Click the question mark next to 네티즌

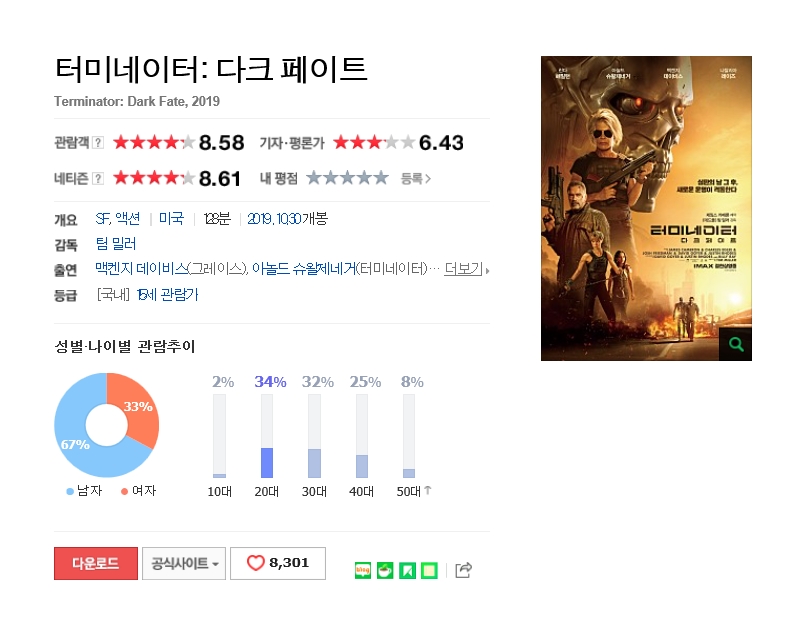[x=98, y=179]
